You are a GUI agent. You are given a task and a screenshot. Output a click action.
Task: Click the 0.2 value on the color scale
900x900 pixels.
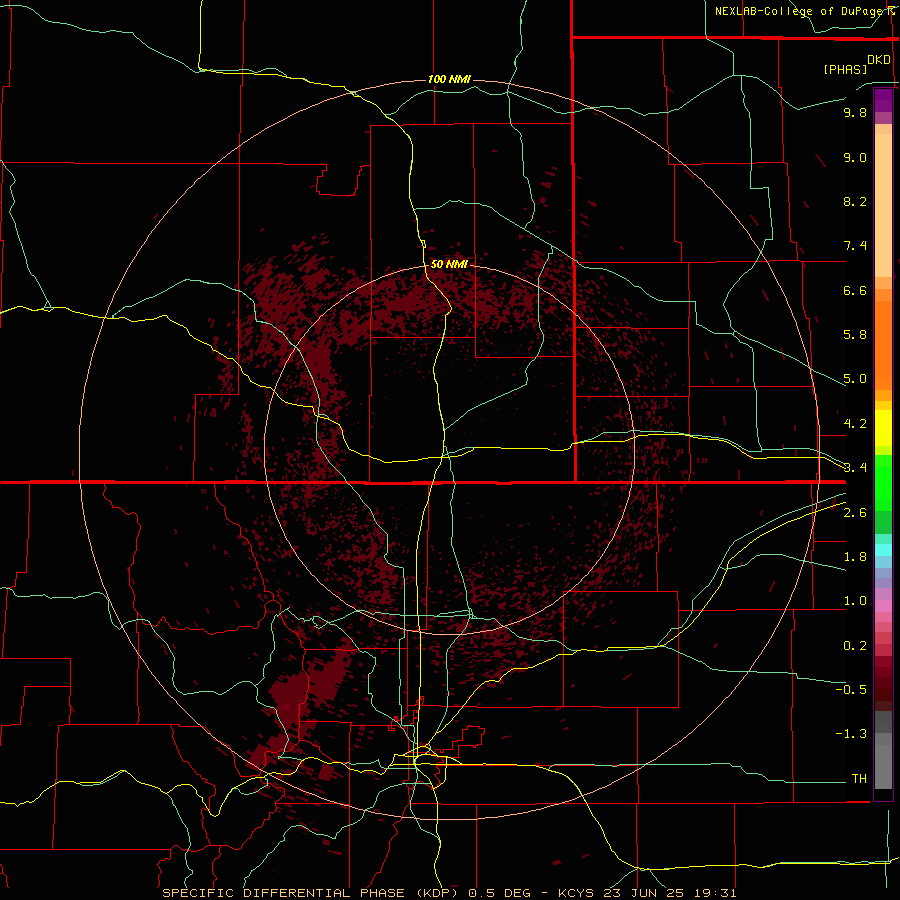(x=855, y=646)
